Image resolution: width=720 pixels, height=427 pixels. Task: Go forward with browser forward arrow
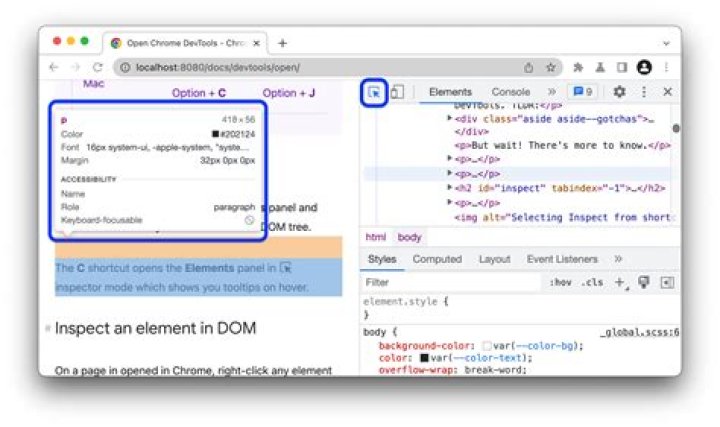tap(76, 67)
